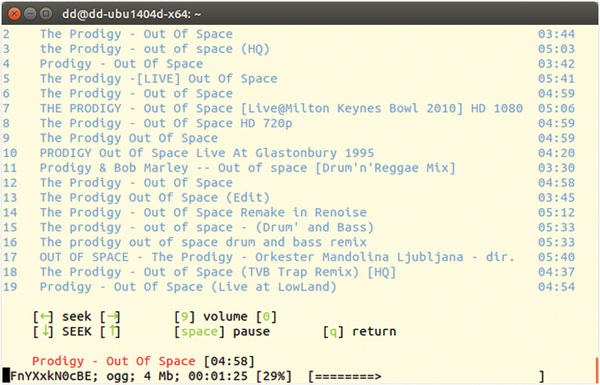Click the 'volume' label

pos(225,317)
